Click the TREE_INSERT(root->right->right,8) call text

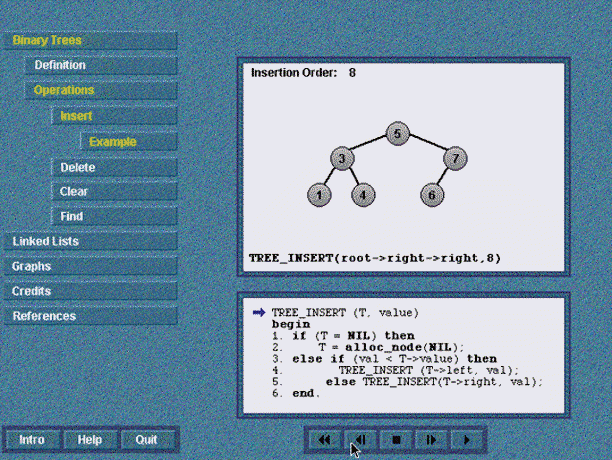375,258
